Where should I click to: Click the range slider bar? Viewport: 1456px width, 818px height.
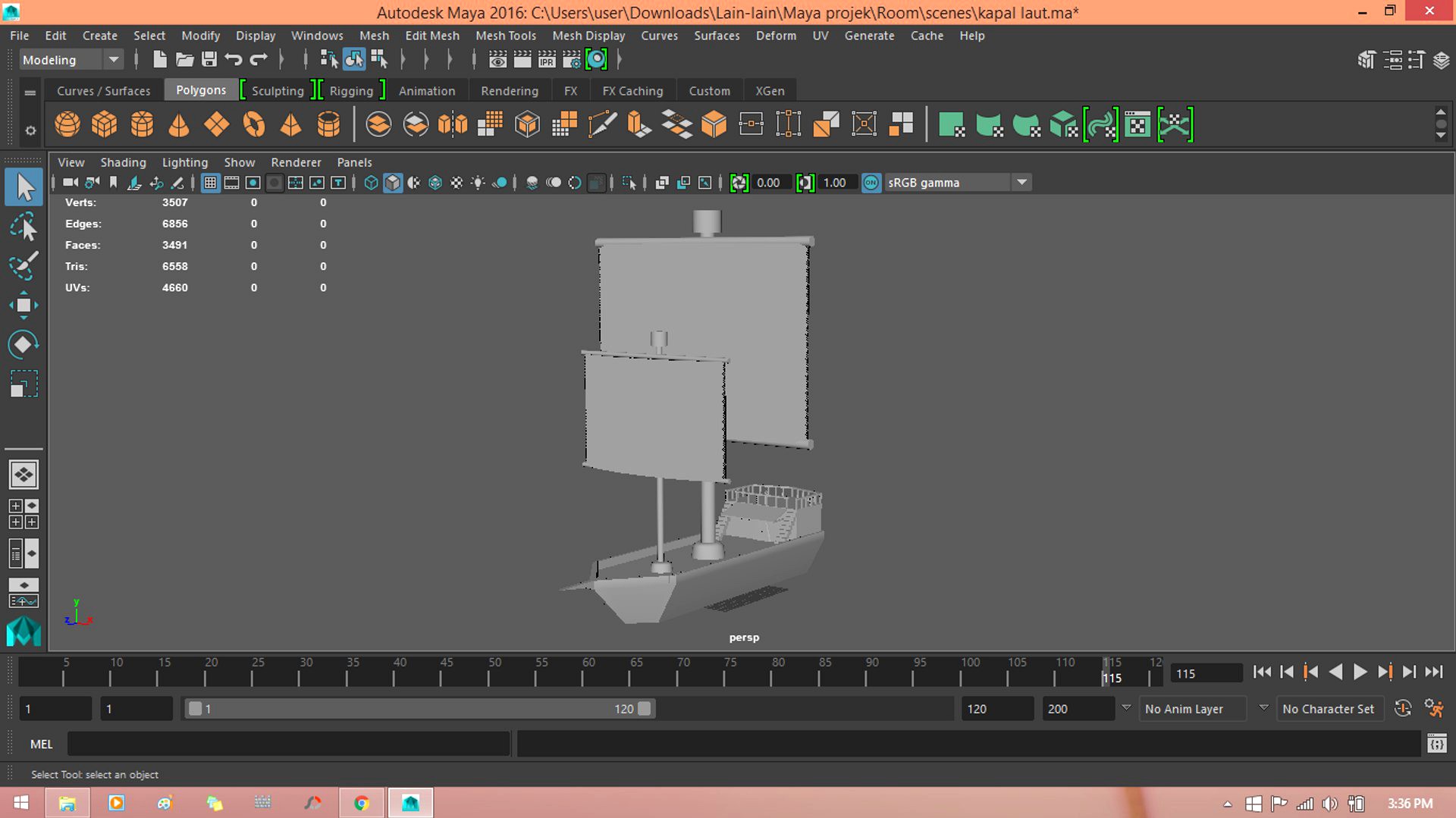[x=419, y=709]
